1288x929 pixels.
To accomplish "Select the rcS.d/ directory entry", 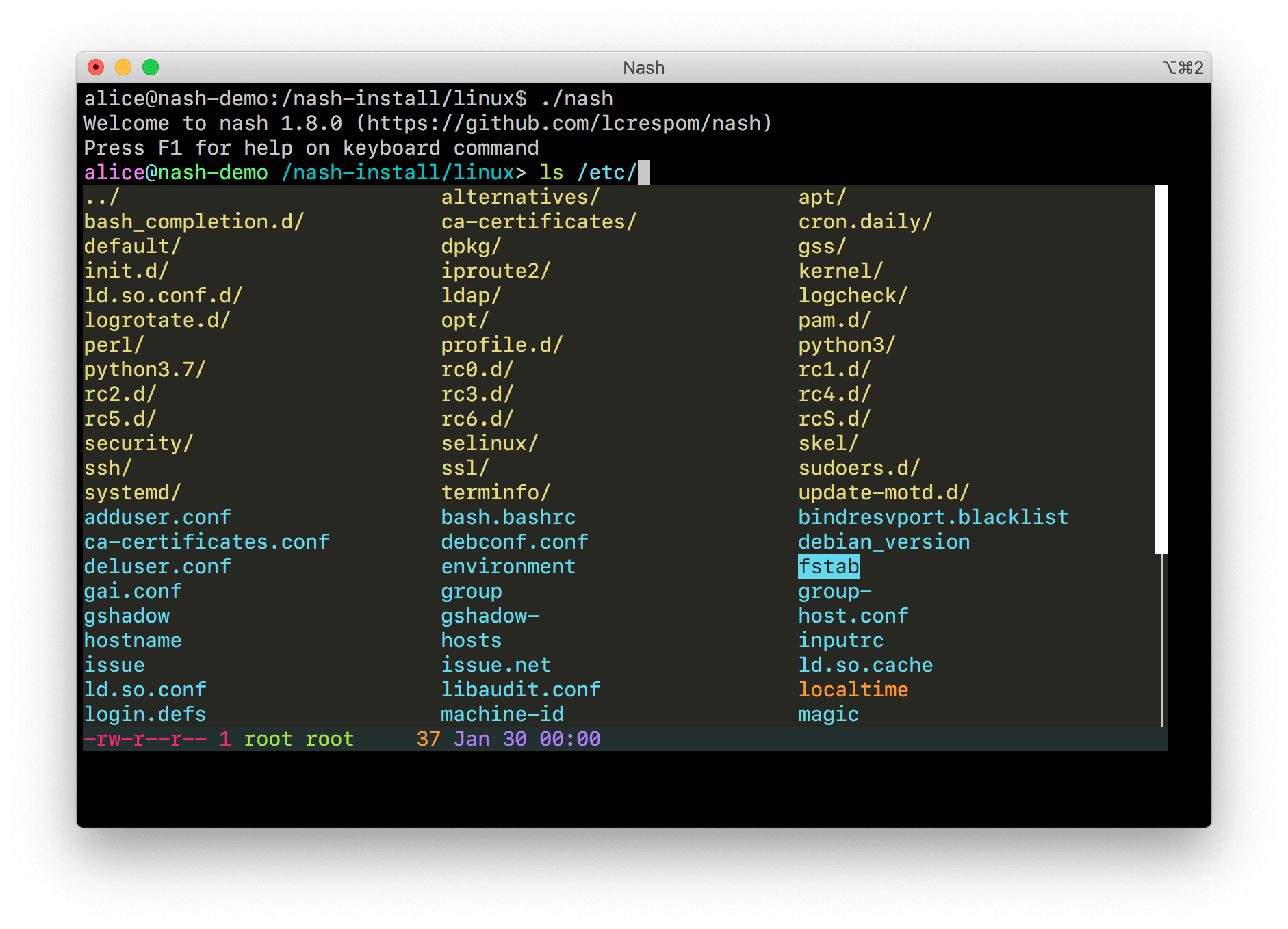I will click(x=834, y=419).
